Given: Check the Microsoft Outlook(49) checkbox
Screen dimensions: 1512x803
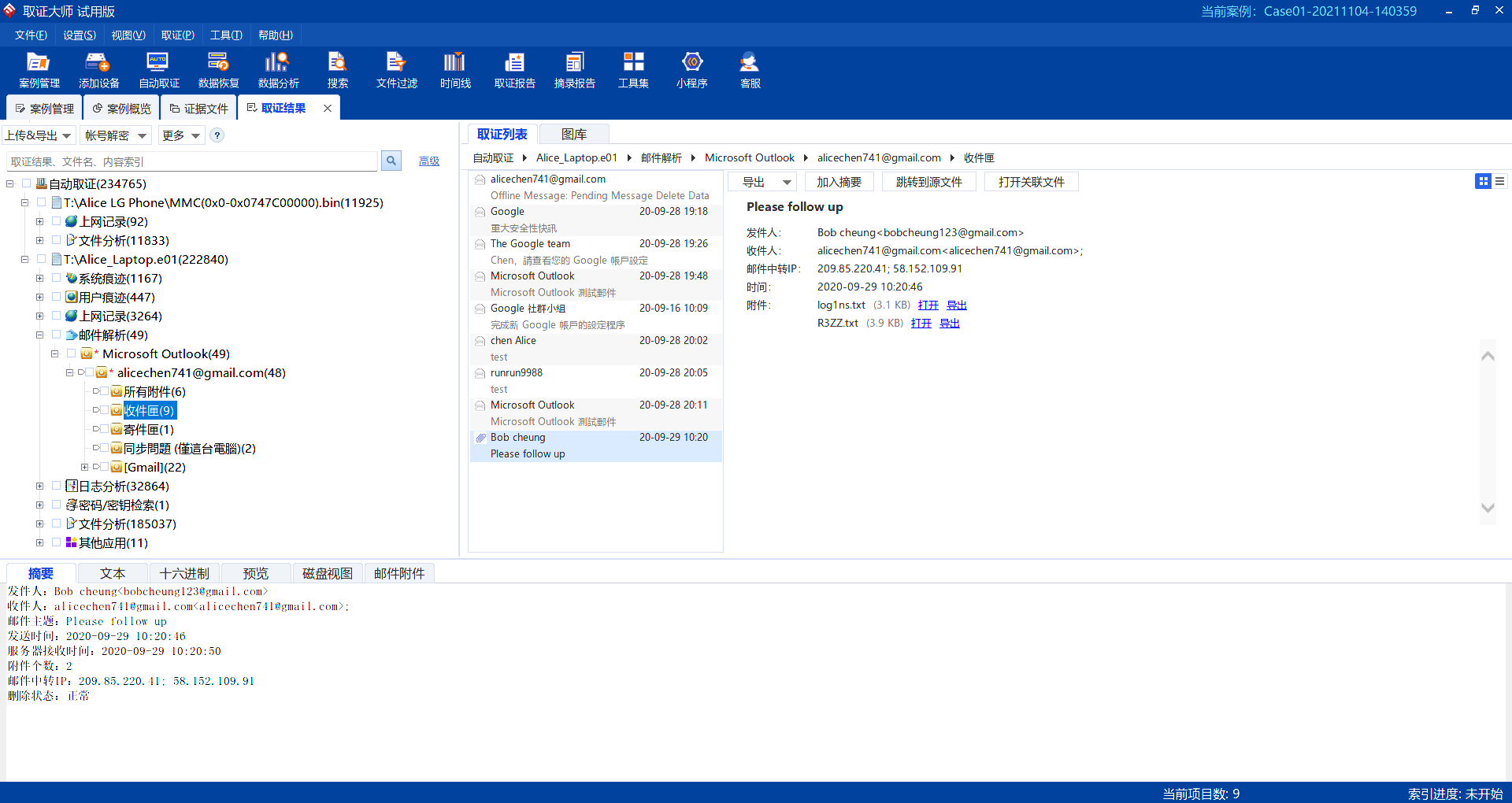Looking at the screenshot, I should pos(71,353).
